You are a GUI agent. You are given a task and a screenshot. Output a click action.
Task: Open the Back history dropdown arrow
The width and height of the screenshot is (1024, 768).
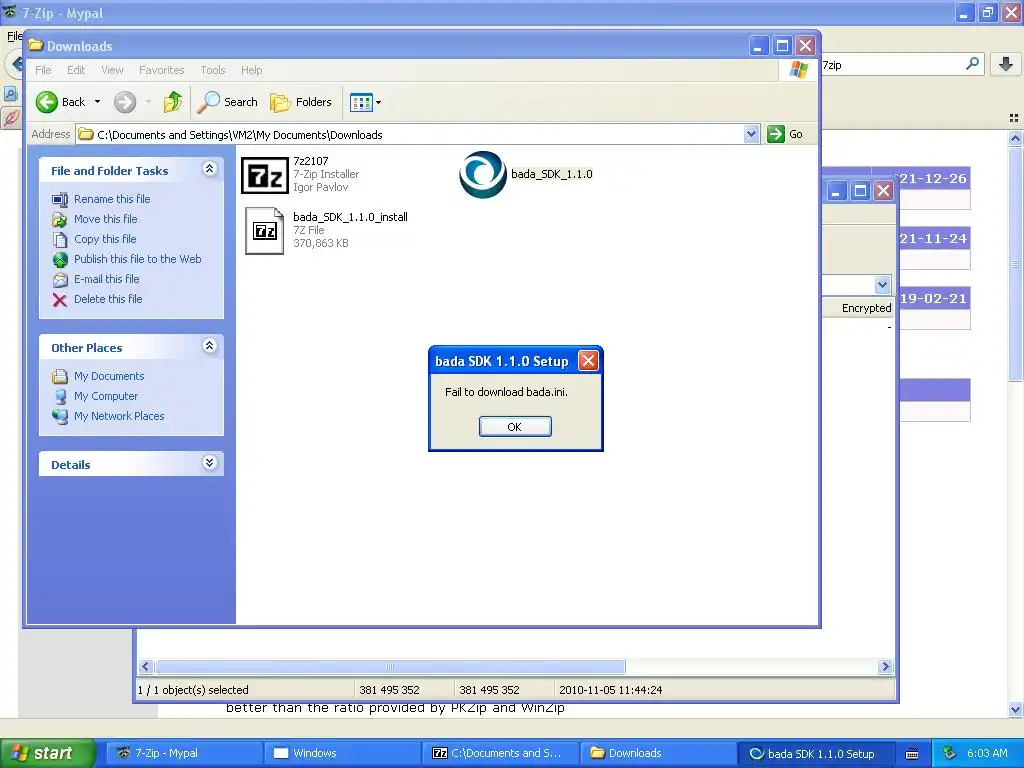pos(97,102)
